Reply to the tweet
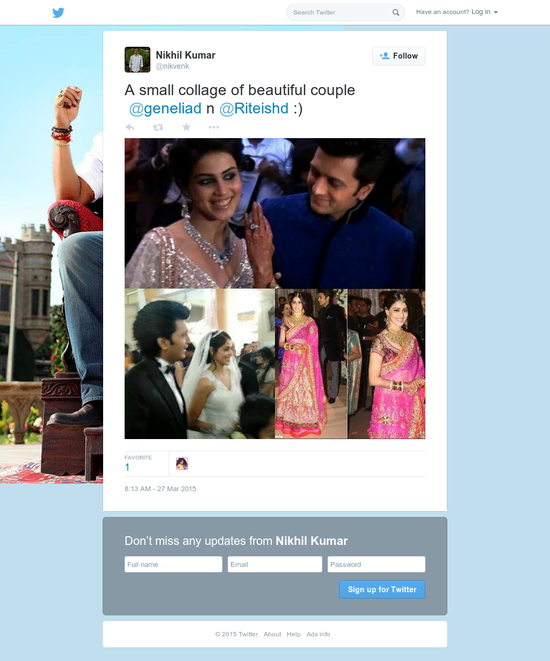 tap(130, 127)
